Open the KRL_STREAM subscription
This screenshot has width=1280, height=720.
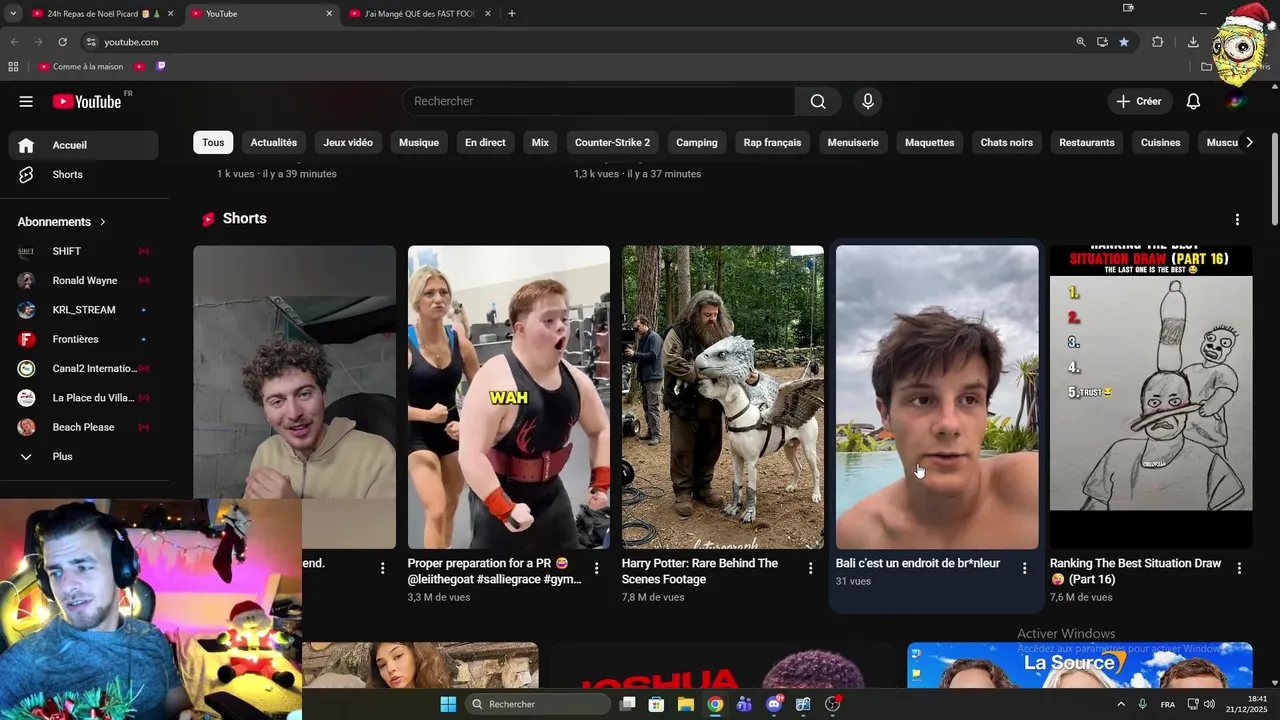click(x=84, y=310)
